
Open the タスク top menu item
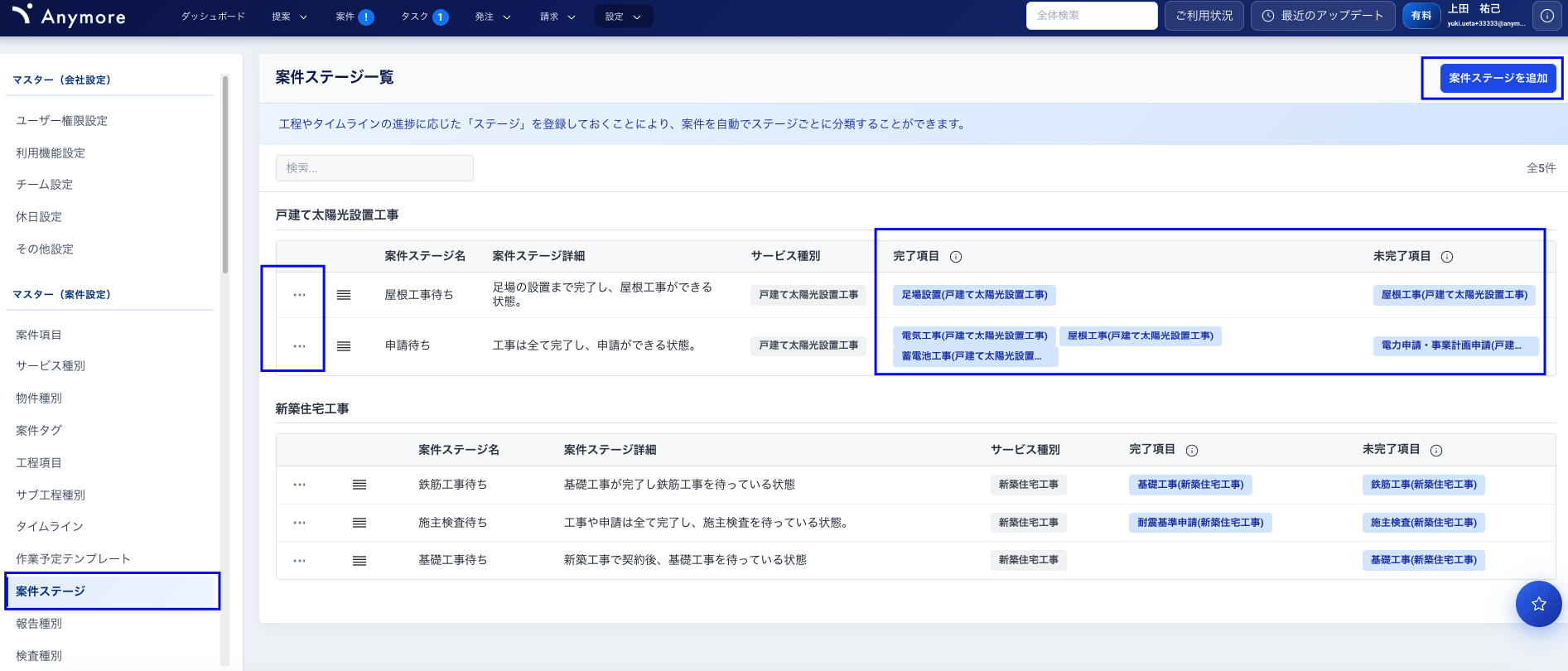pyautogui.click(x=415, y=17)
